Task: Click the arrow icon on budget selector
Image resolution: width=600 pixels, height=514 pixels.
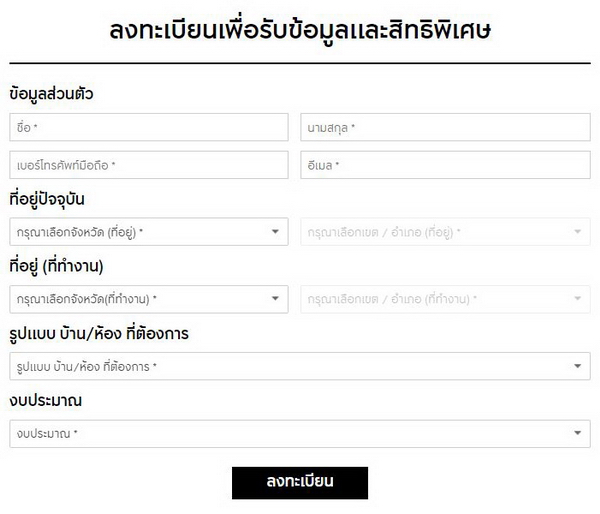Action: [577, 434]
